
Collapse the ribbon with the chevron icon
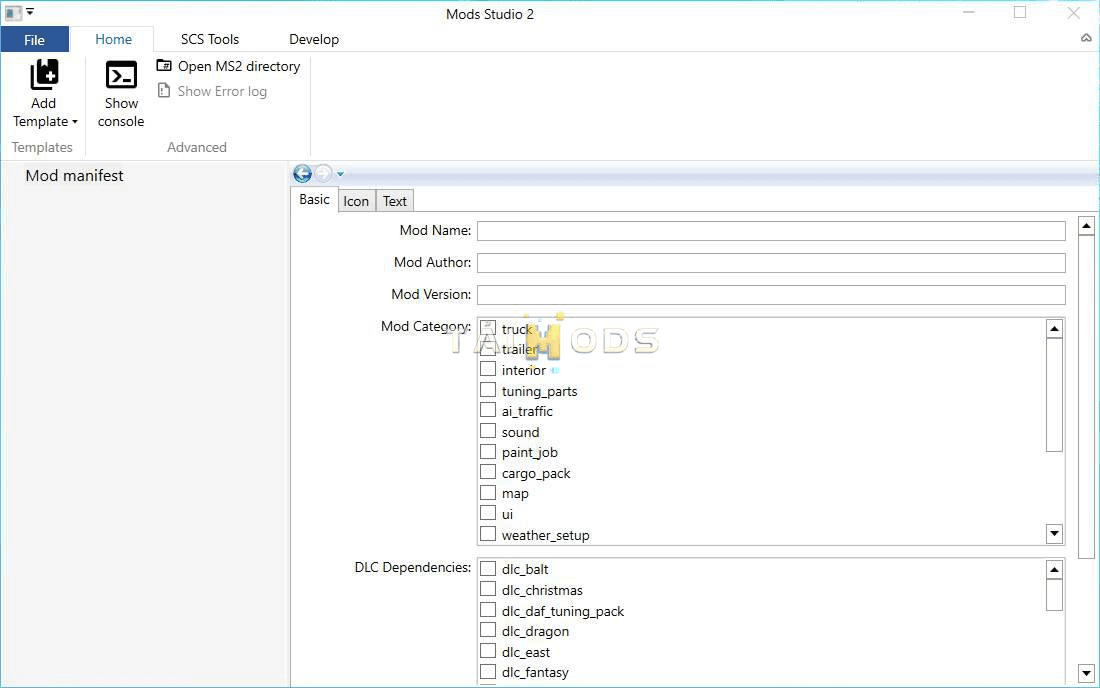coord(1086,39)
